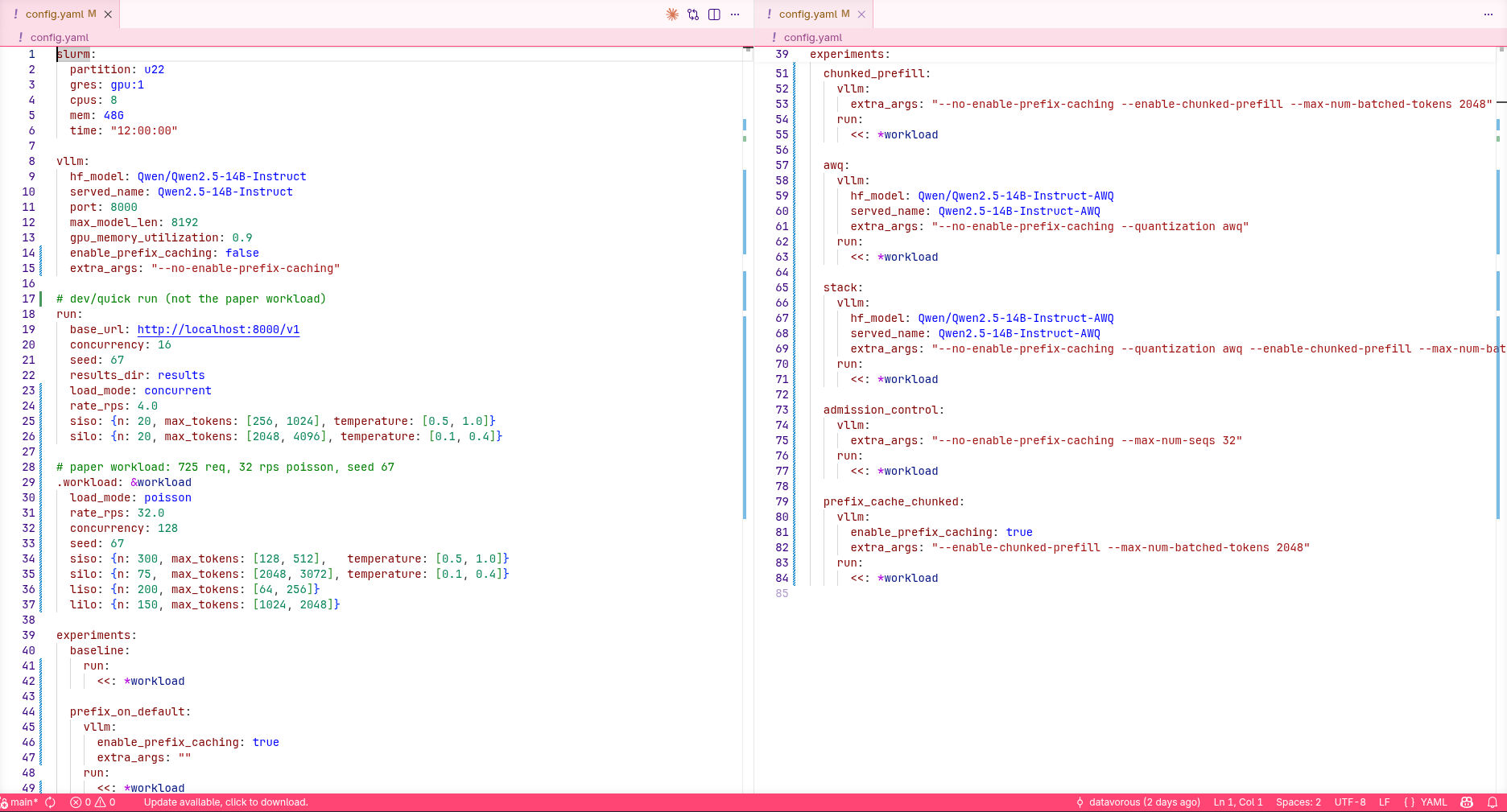Click the '# paper workload' comment line
Image resolution: width=1507 pixels, height=812 pixels.
pyautogui.click(x=225, y=467)
